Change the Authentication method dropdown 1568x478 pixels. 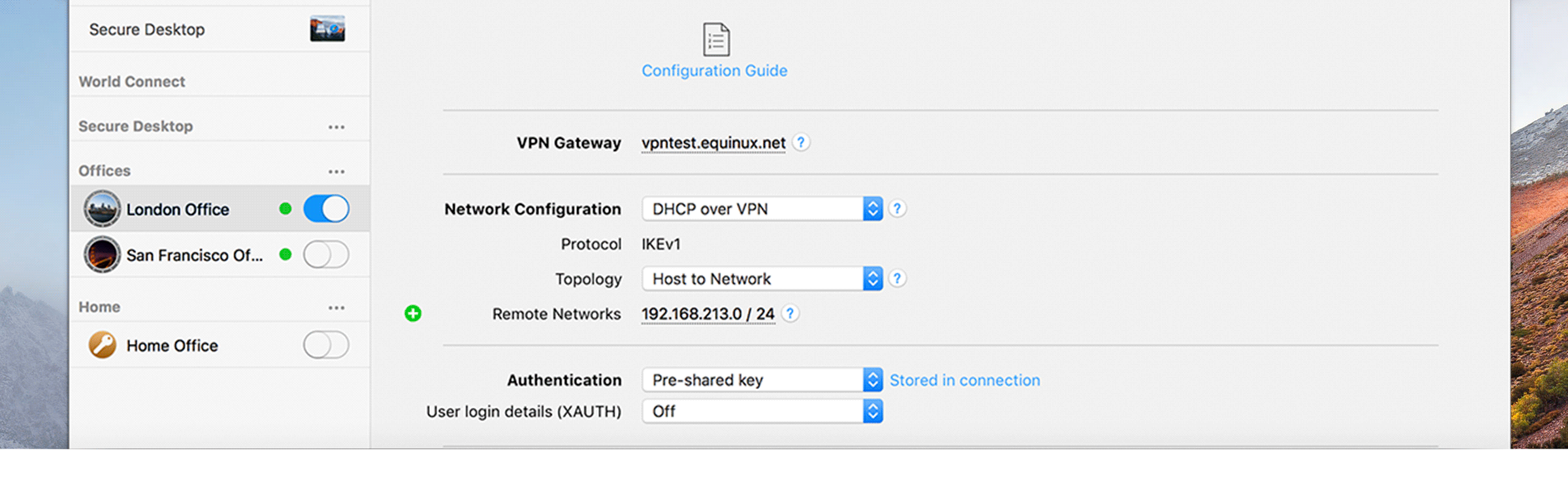click(762, 380)
